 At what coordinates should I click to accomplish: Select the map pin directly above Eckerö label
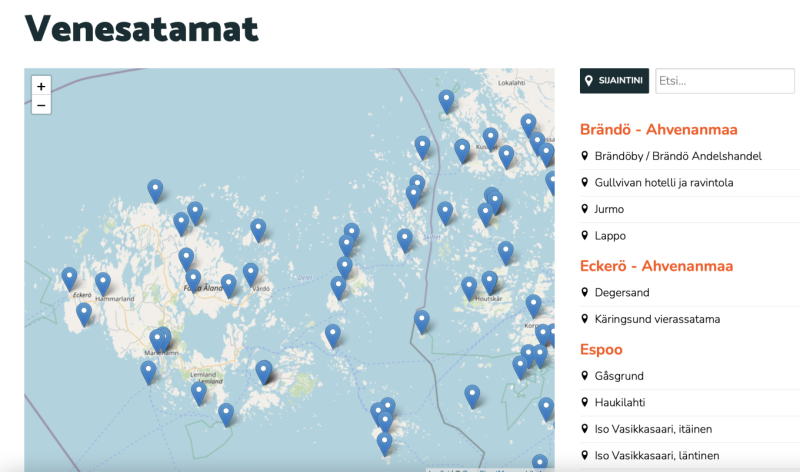[69, 278]
